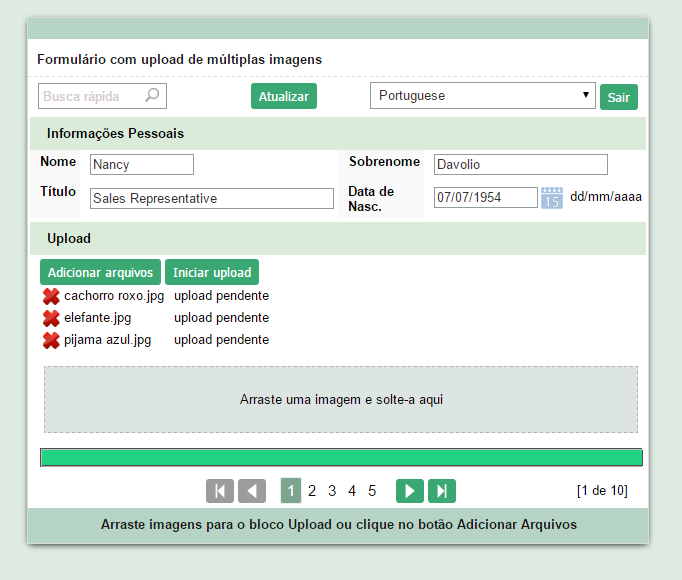Click the image drop zone area

[341, 399]
